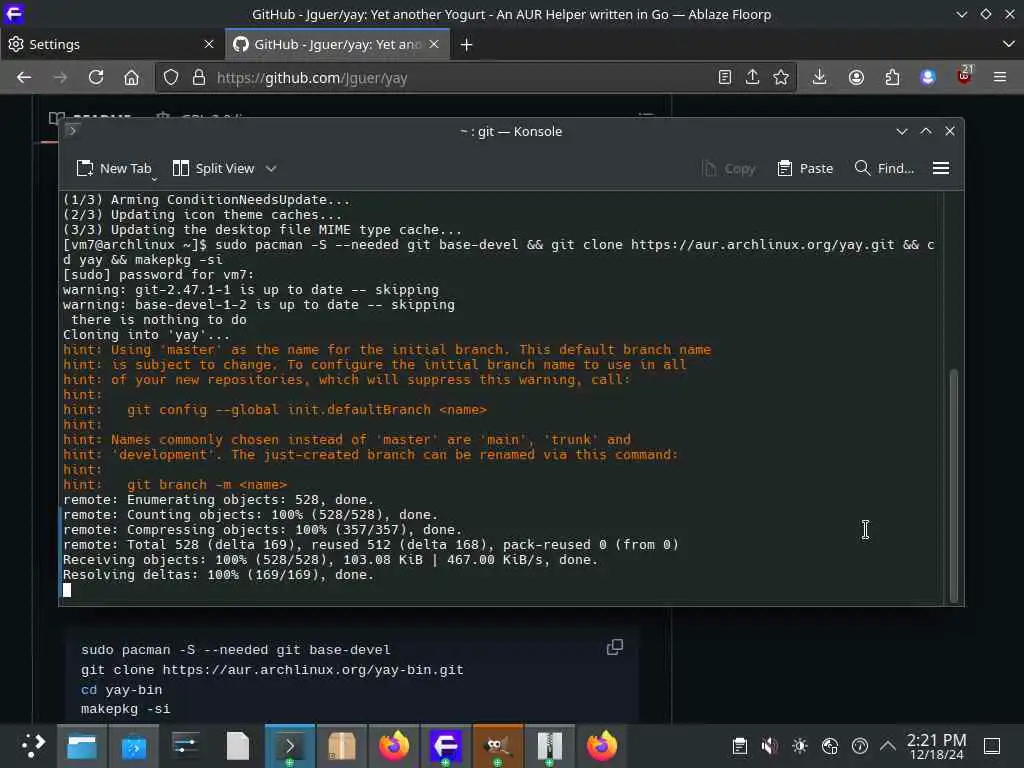This screenshot has height=768, width=1024.
Task: Open blank document app in taskbar
Action: (238, 746)
